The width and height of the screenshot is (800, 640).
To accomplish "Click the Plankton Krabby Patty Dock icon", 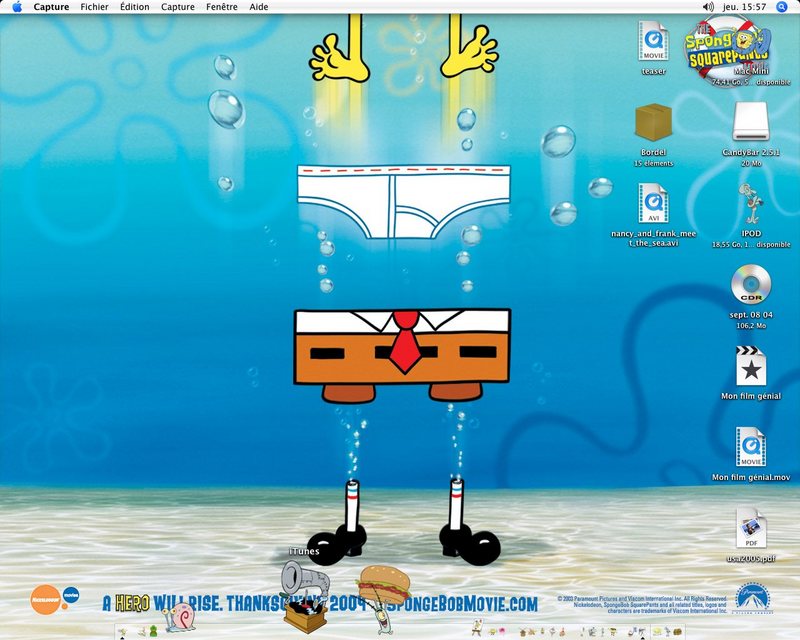I will pyautogui.click(x=384, y=598).
